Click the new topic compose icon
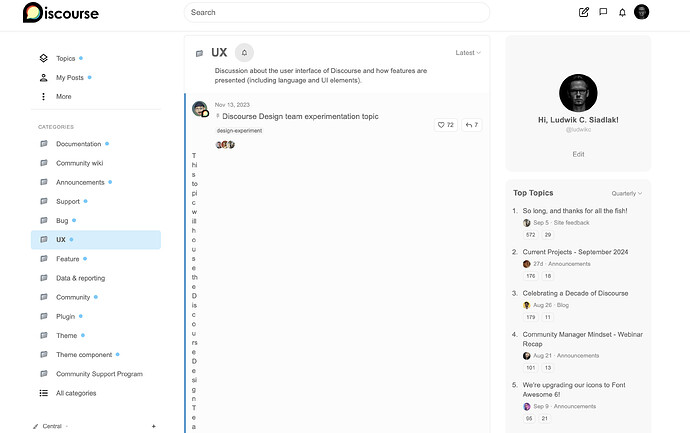The image size is (690, 433). coord(584,12)
